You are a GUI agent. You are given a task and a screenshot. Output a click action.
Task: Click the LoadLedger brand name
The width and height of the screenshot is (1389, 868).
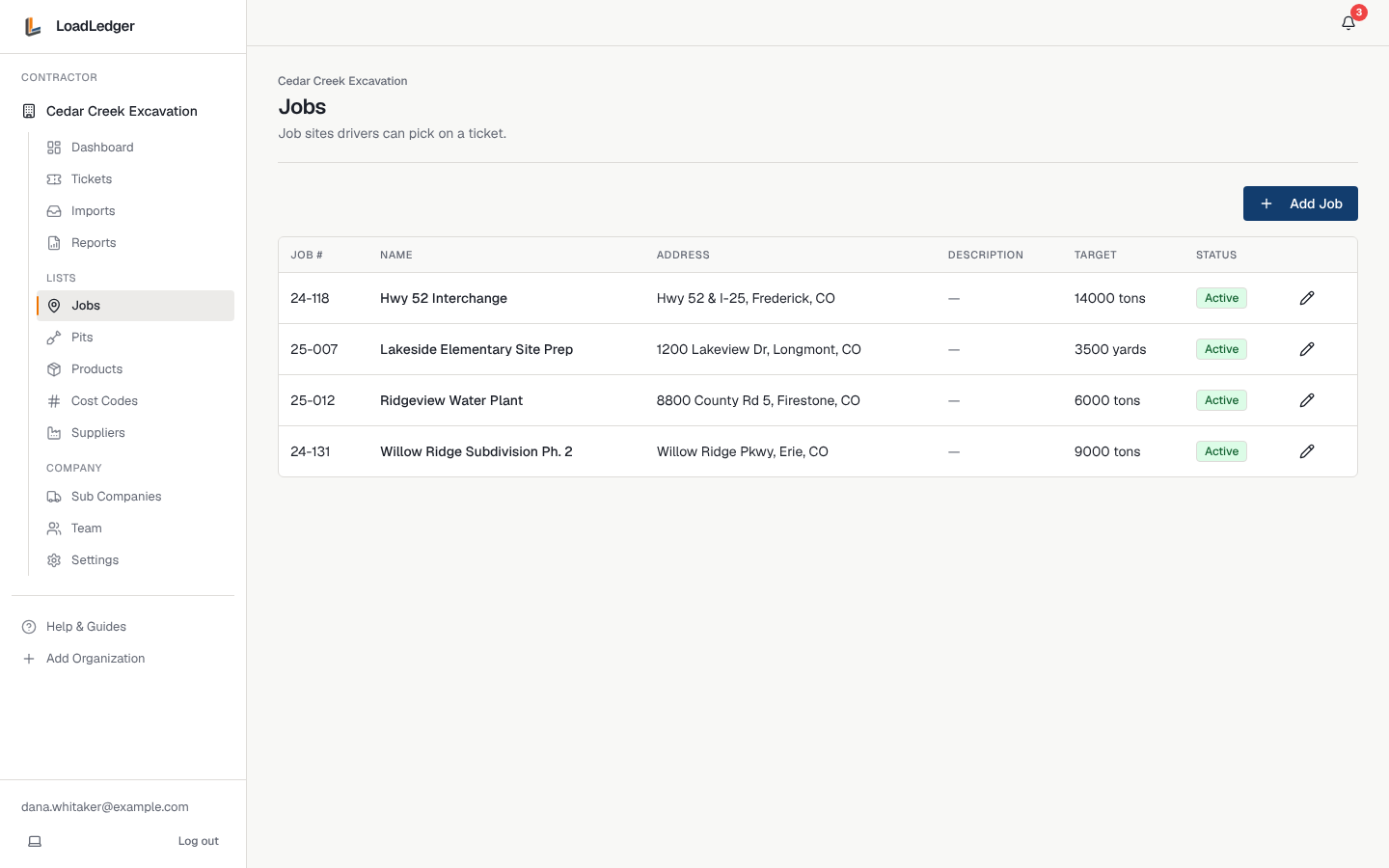(x=95, y=26)
